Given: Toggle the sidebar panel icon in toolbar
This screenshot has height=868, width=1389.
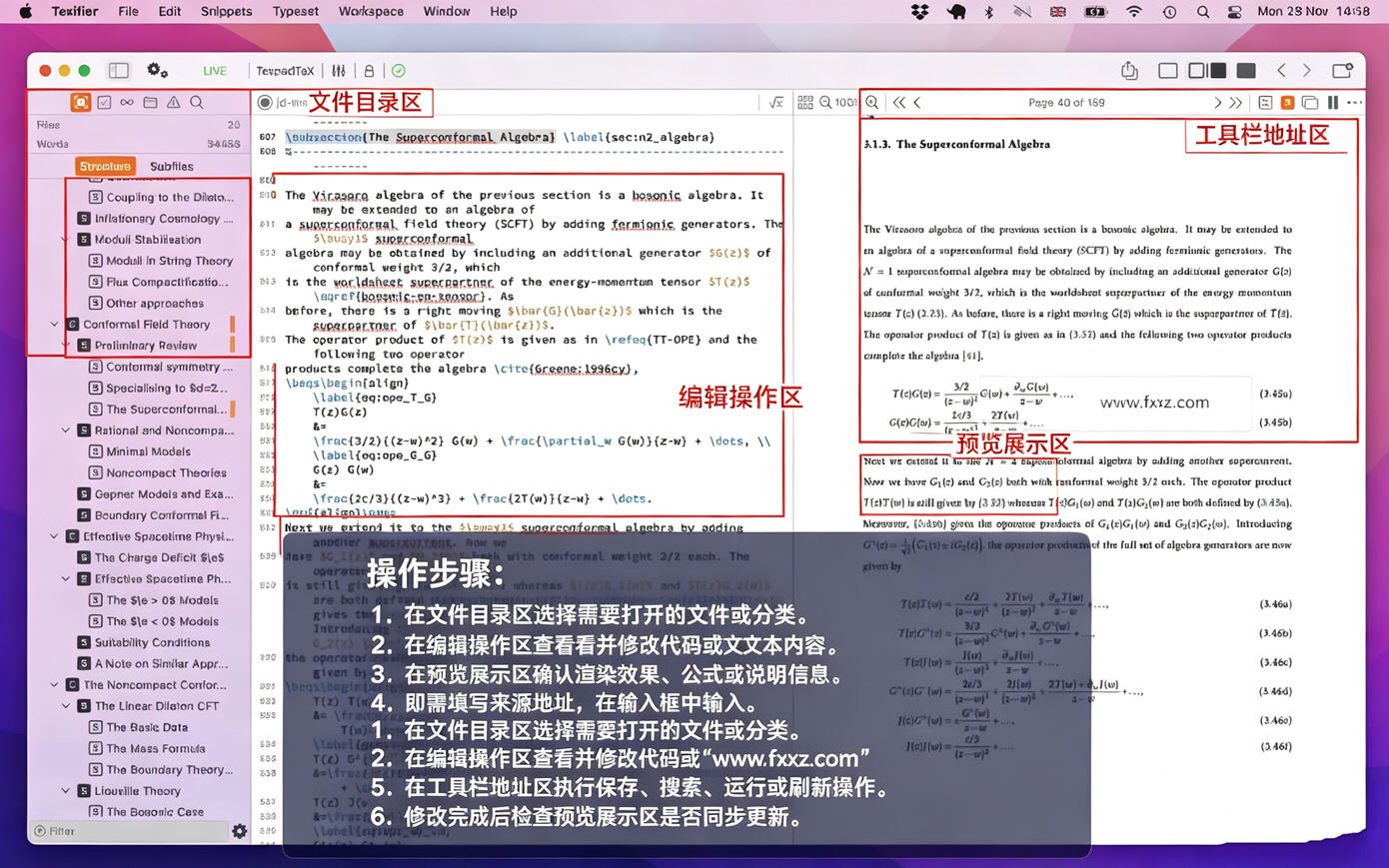Looking at the screenshot, I should (x=119, y=70).
